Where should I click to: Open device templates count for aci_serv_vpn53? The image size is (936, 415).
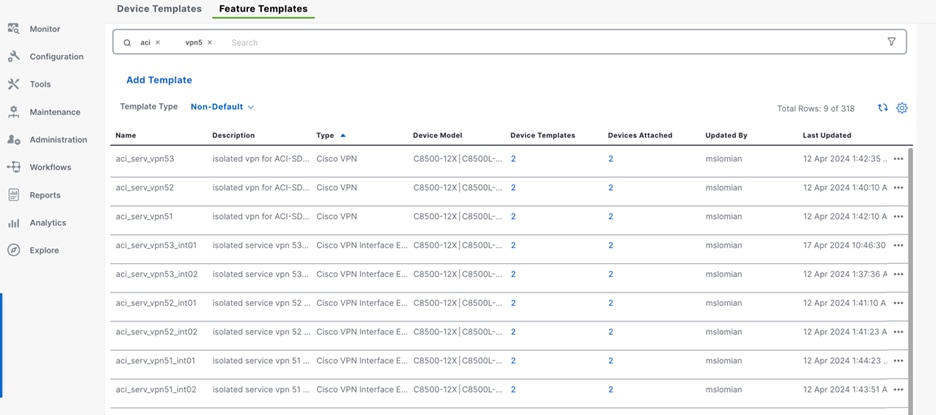coord(513,159)
